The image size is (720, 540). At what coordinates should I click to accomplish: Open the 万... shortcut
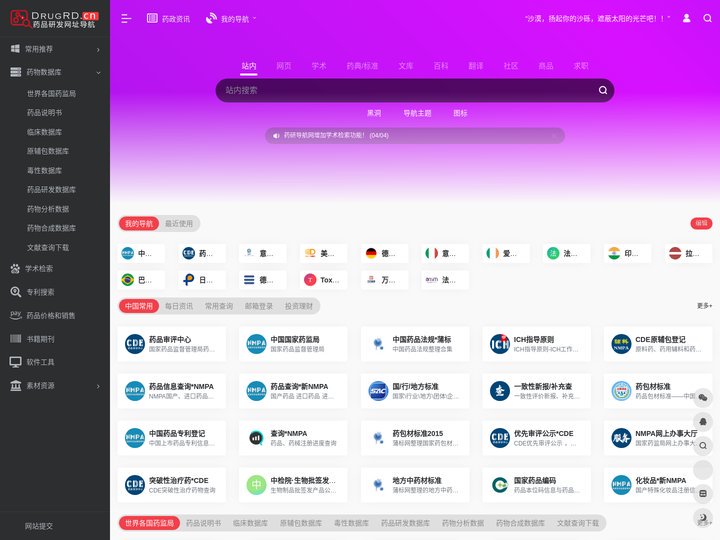(x=384, y=280)
